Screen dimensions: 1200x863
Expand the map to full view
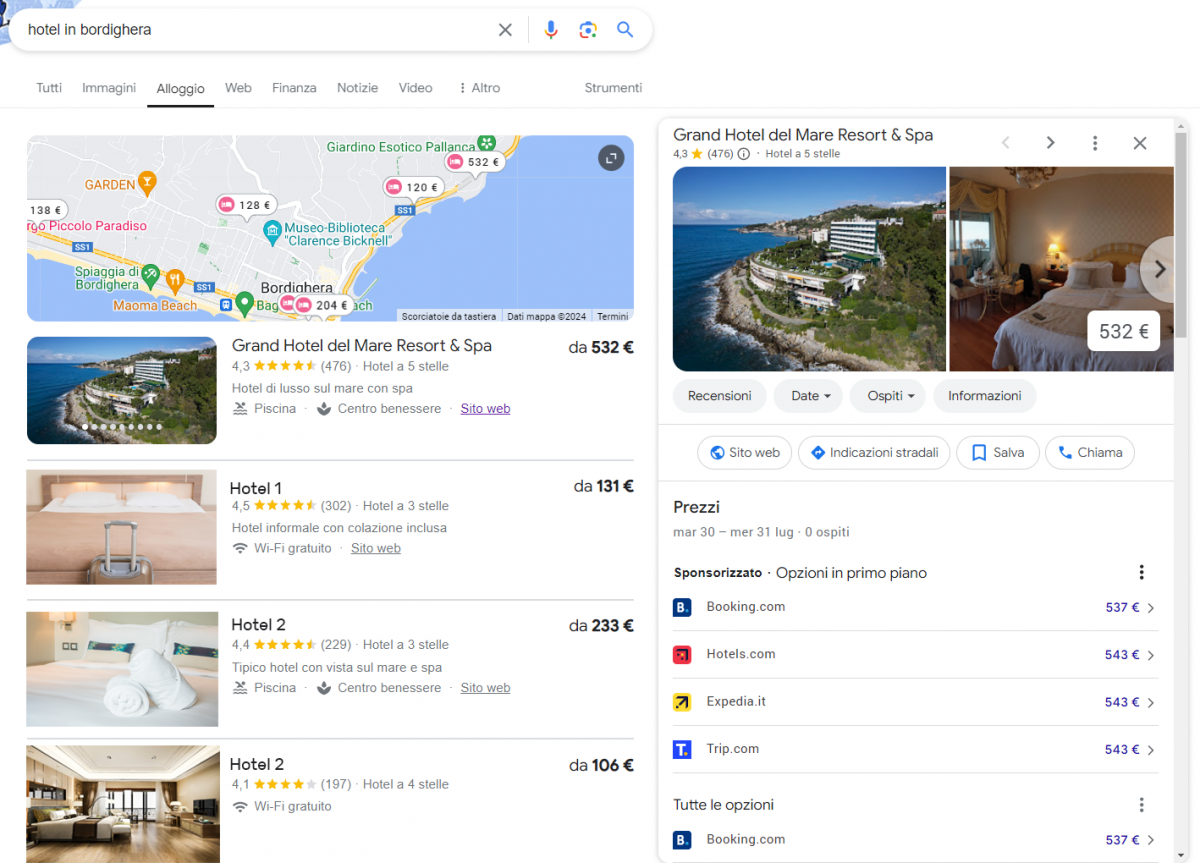click(610, 158)
